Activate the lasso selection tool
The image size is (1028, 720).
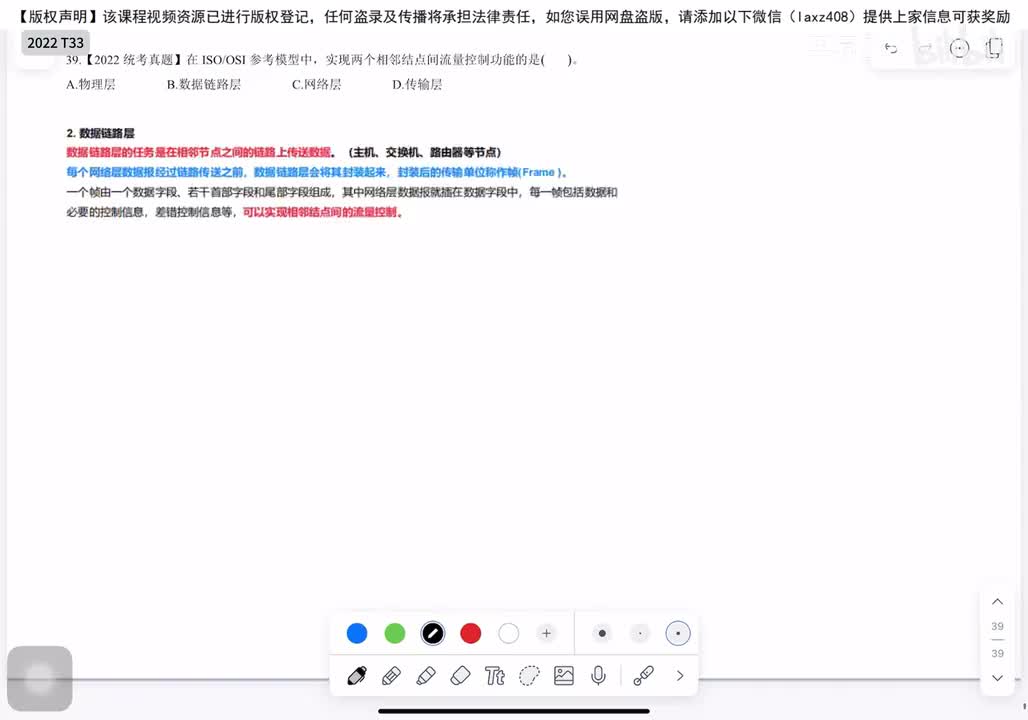(x=529, y=675)
